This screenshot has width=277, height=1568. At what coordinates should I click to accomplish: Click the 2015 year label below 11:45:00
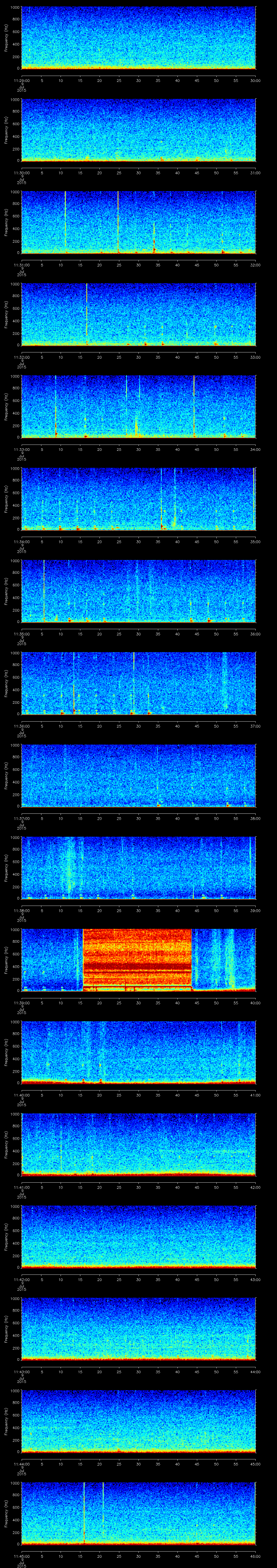(x=21, y=1566)
